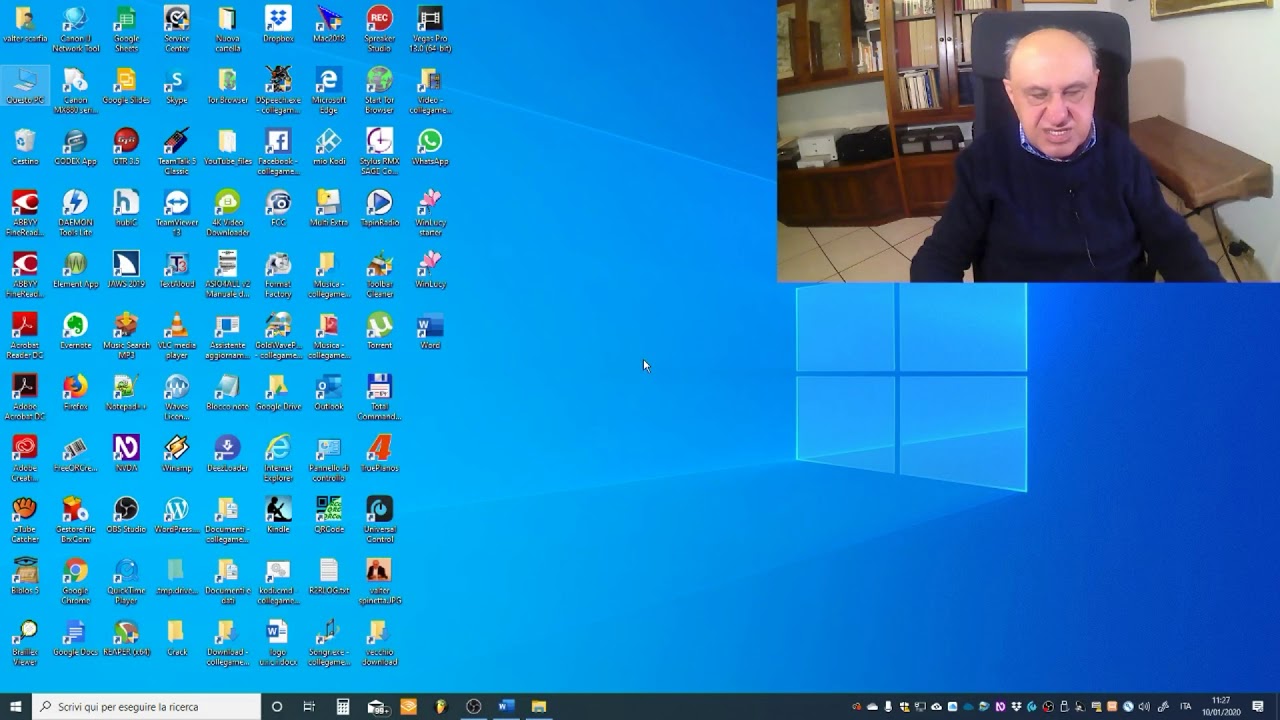1280x720 pixels.
Task: Launch the Tor Browser shortcut
Action: (228, 87)
